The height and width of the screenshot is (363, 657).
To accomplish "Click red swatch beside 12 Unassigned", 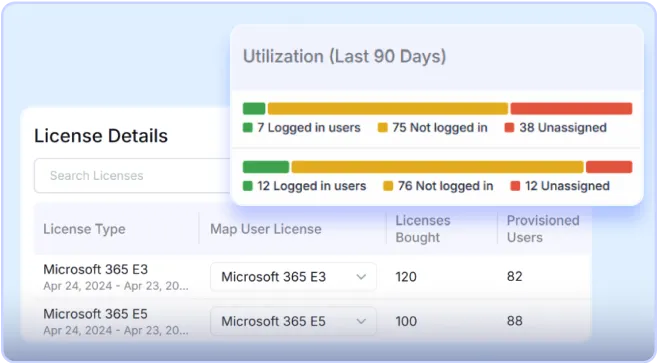I will click(x=515, y=186).
